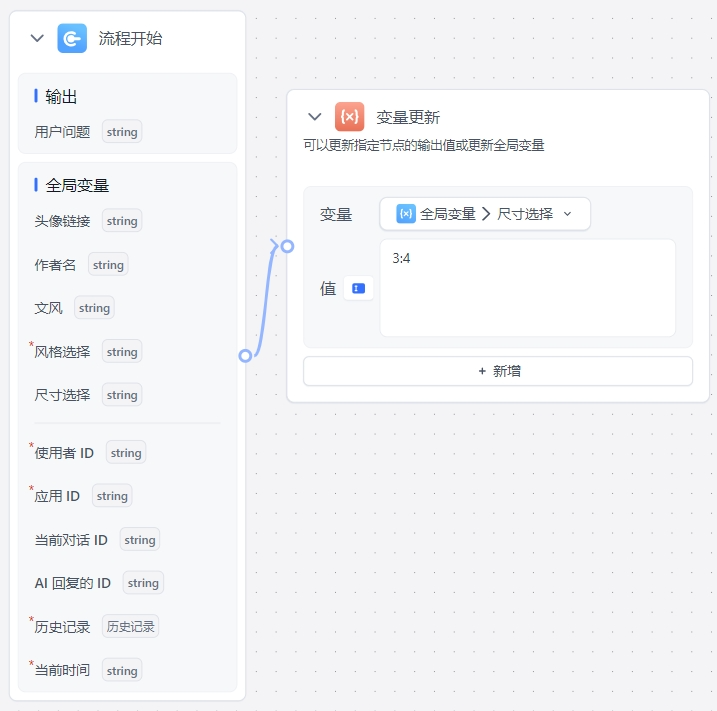Screen dimensions: 717x711
Task: Collapse the 流程开始 node with its chevron
Action: point(37,38)
